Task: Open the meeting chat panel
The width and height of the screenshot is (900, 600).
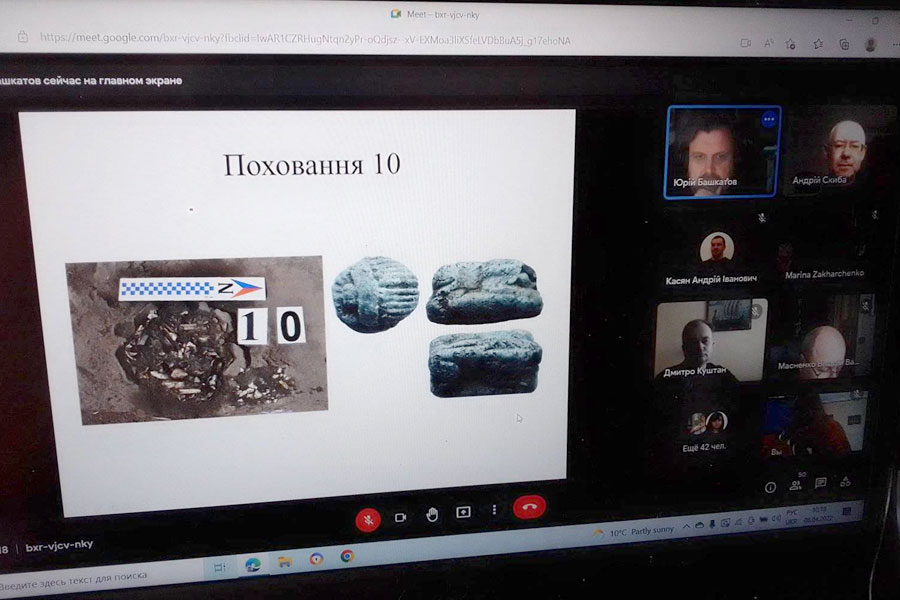Action: click(x=821, y=483)
